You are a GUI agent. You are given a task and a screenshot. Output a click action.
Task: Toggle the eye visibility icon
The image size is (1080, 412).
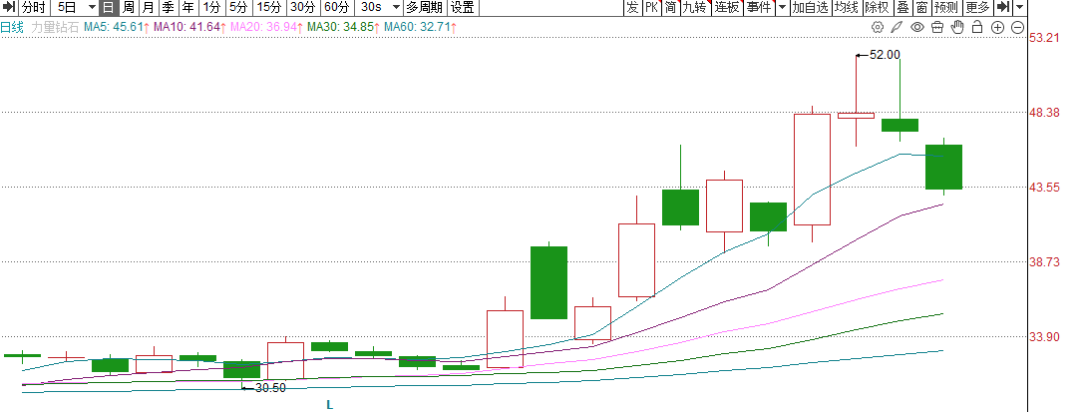[917, 27]
